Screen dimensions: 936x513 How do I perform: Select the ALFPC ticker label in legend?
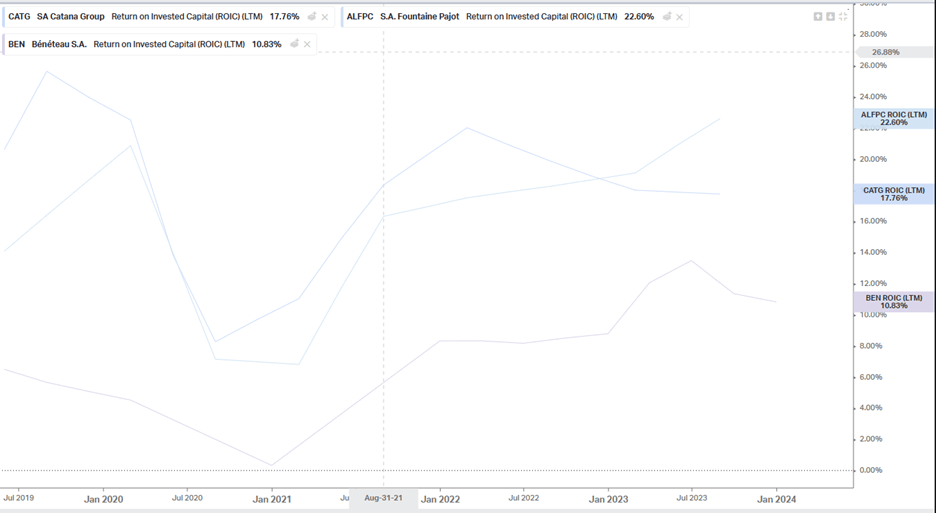[x=359, y=17]
